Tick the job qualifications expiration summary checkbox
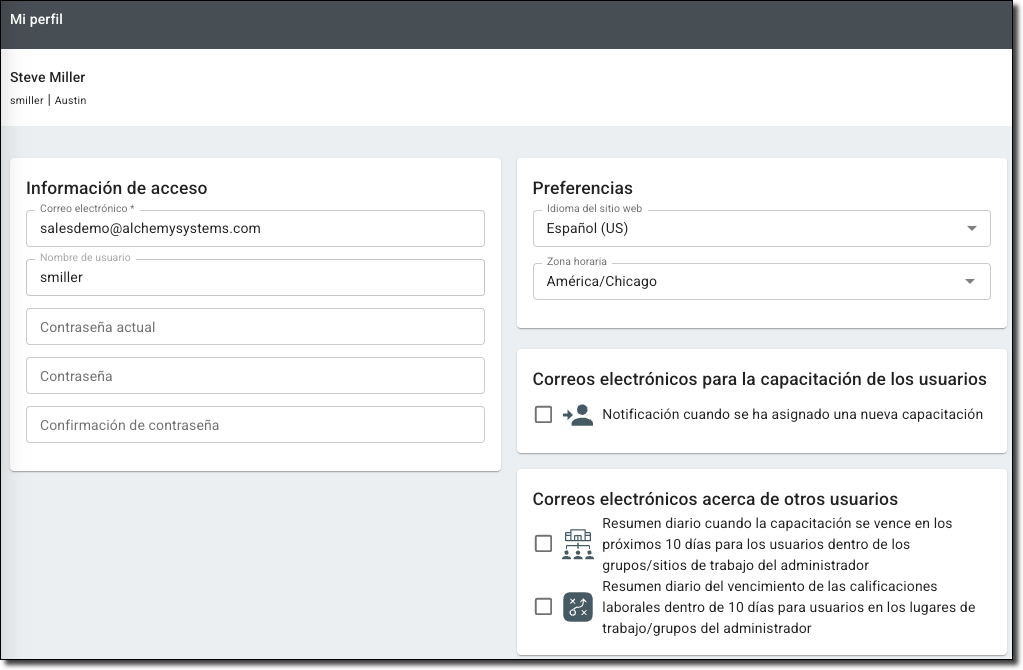This screenshot has width=1023, height=670. pos(543,607)
